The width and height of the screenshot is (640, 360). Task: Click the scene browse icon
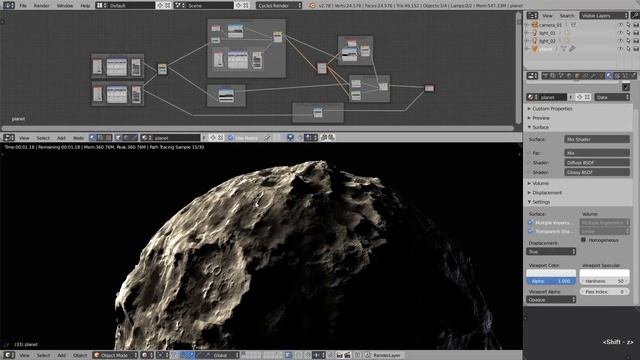click(180, 5)
